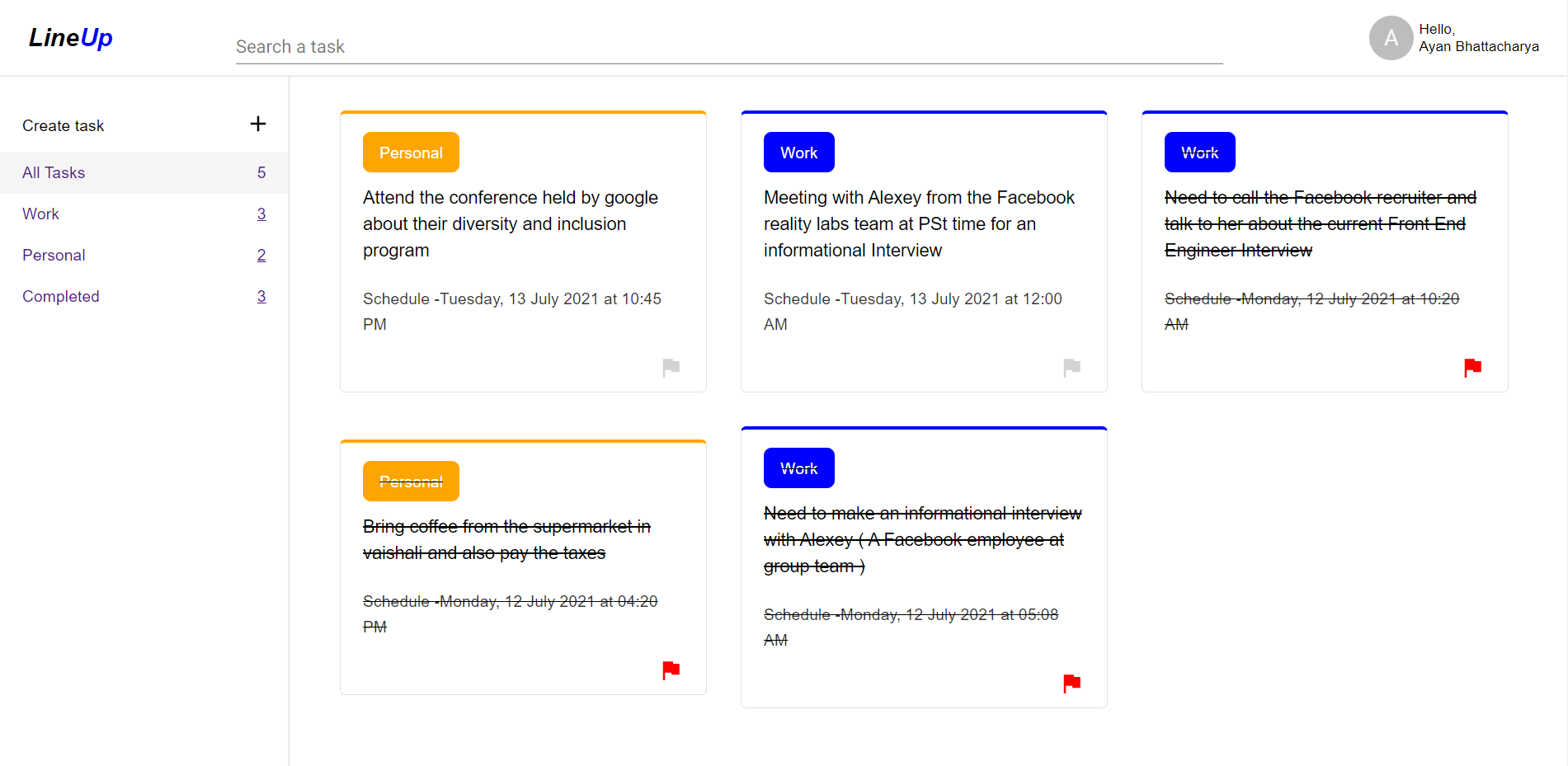Click schedule 13 July 2021 at 12:00 AM

point(913,312)
